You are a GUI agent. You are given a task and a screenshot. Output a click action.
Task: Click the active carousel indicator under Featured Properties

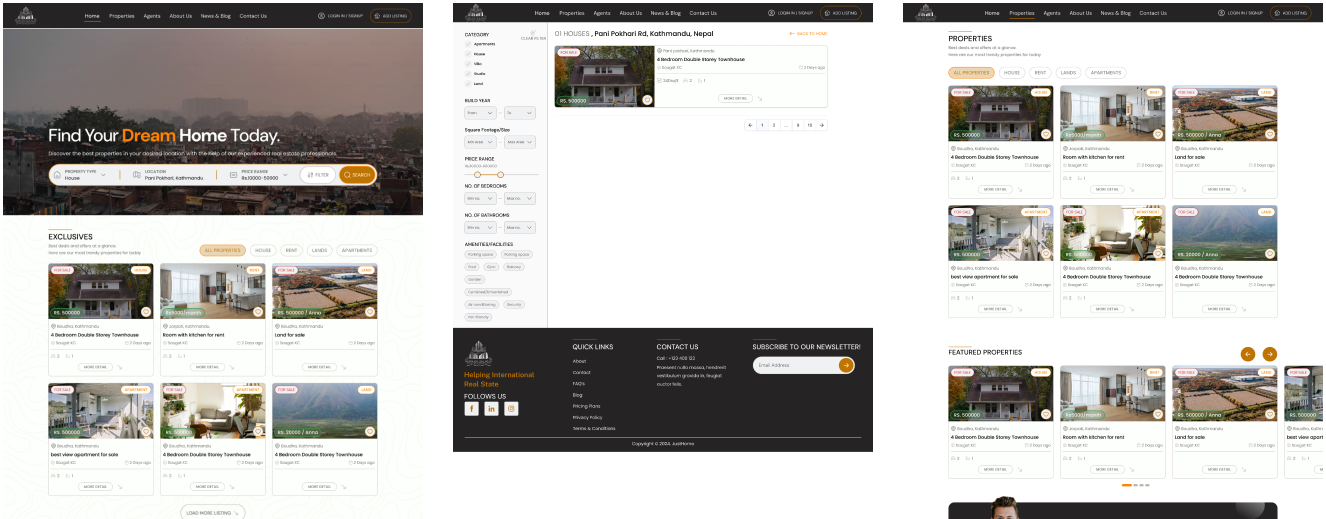pos(1127,485)
